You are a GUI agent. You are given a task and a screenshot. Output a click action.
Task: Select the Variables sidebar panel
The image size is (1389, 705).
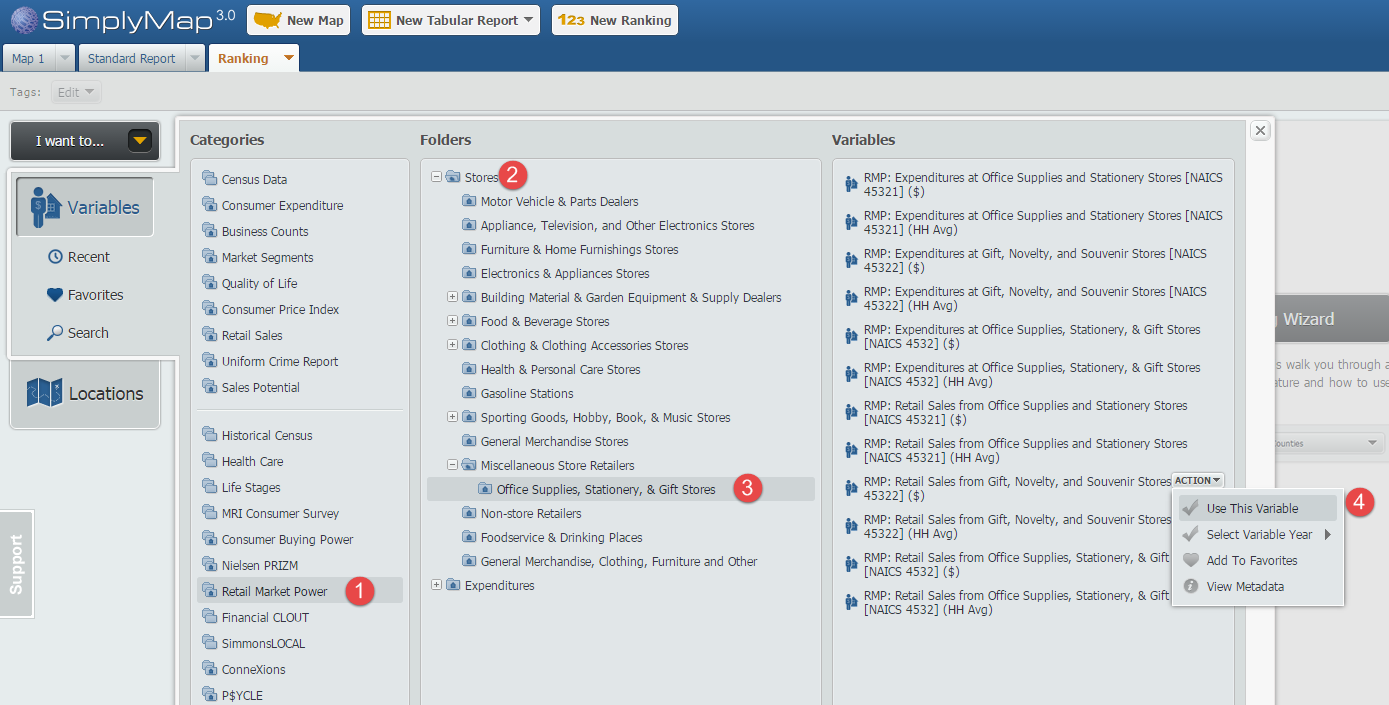coord(85,207)
